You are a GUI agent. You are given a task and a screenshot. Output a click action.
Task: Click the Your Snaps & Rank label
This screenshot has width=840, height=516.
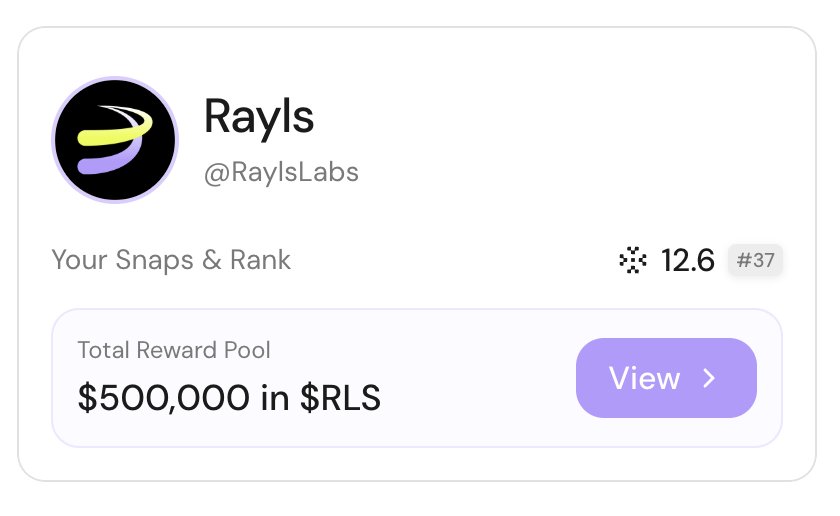tap(171, 260)
